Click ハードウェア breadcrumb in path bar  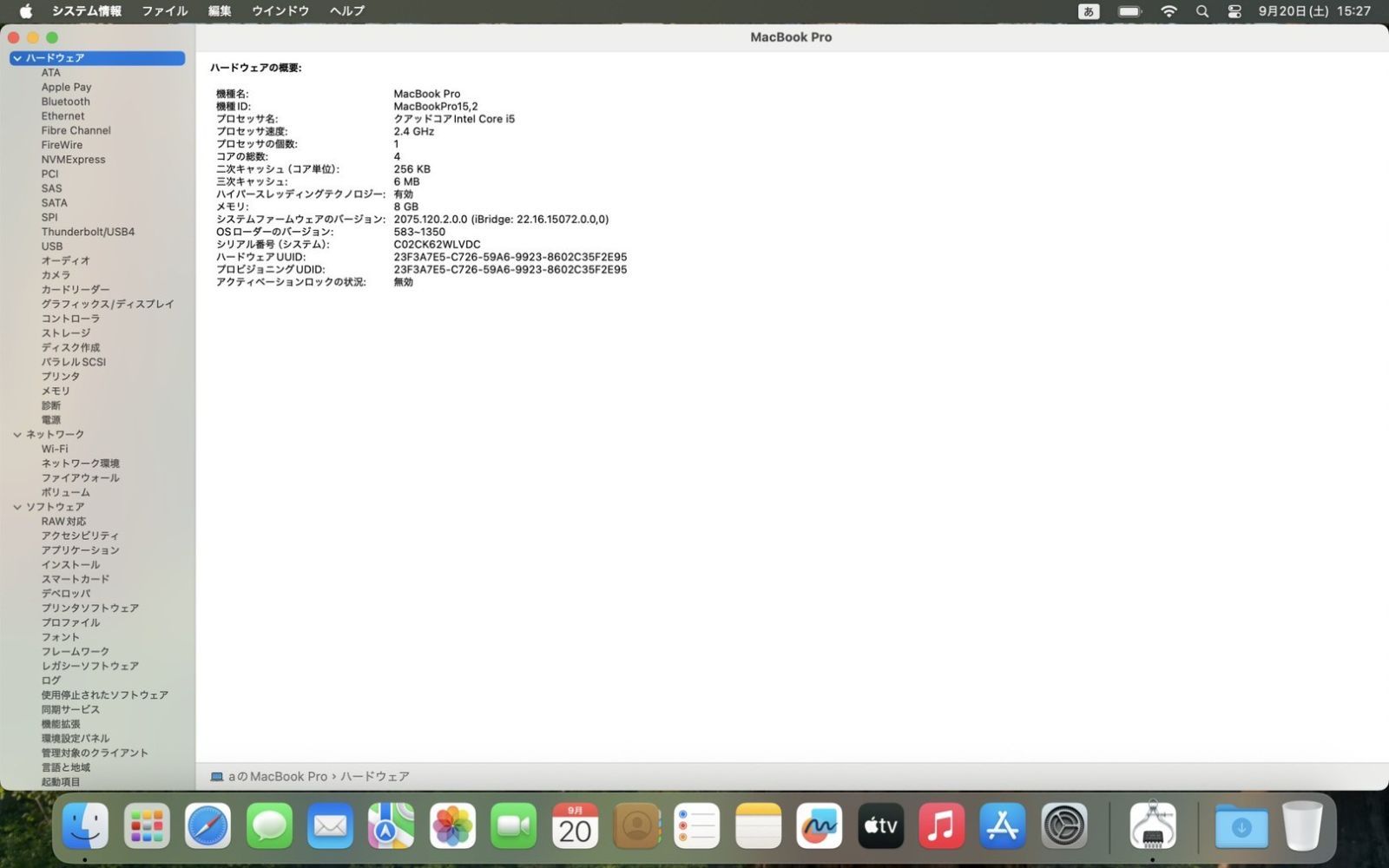(x=374, y=777)
